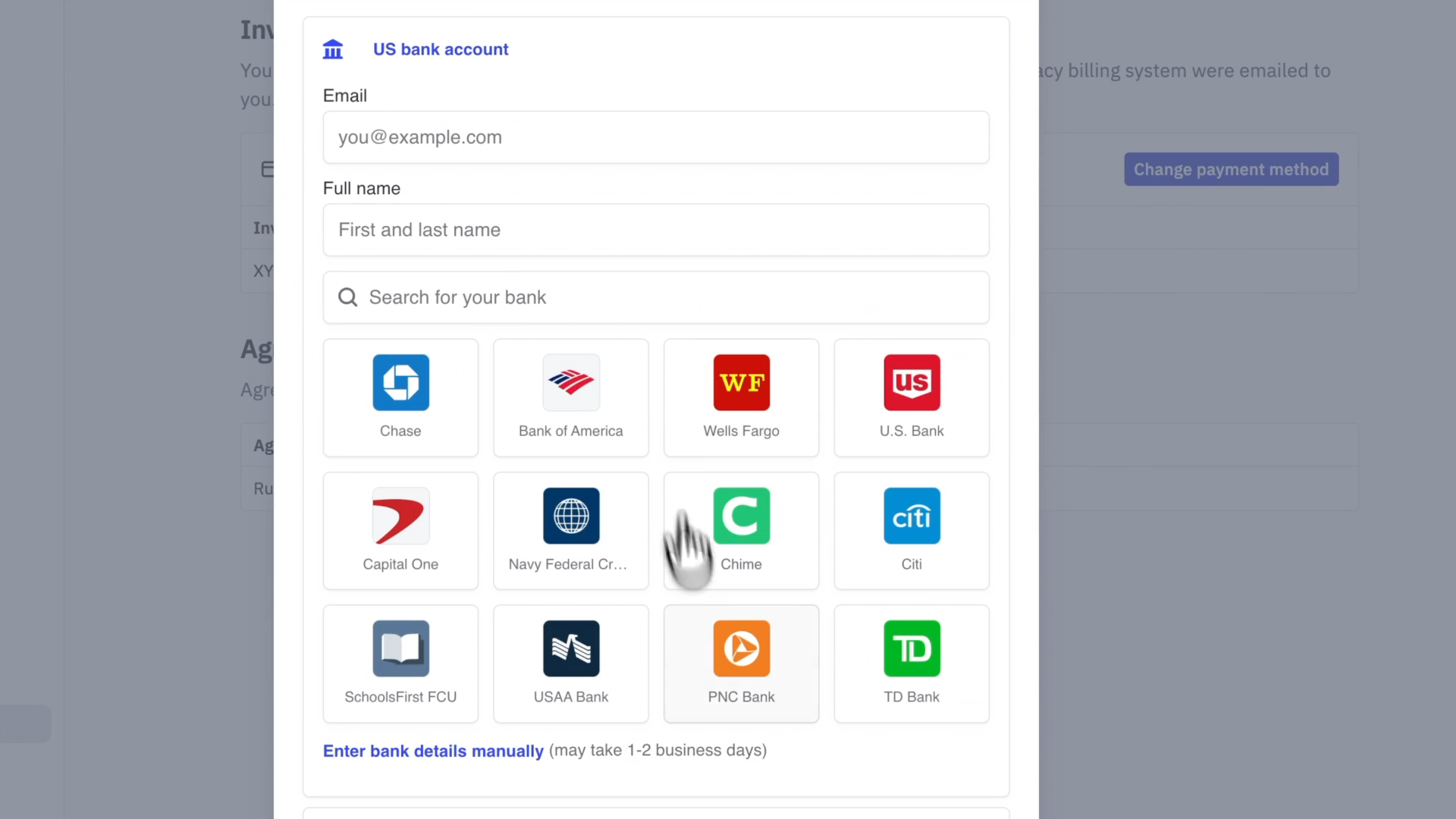The height and width of the screenshot is (819, 1456).
Task: Click the Navy Federal Cr… label
Action: 567,564
